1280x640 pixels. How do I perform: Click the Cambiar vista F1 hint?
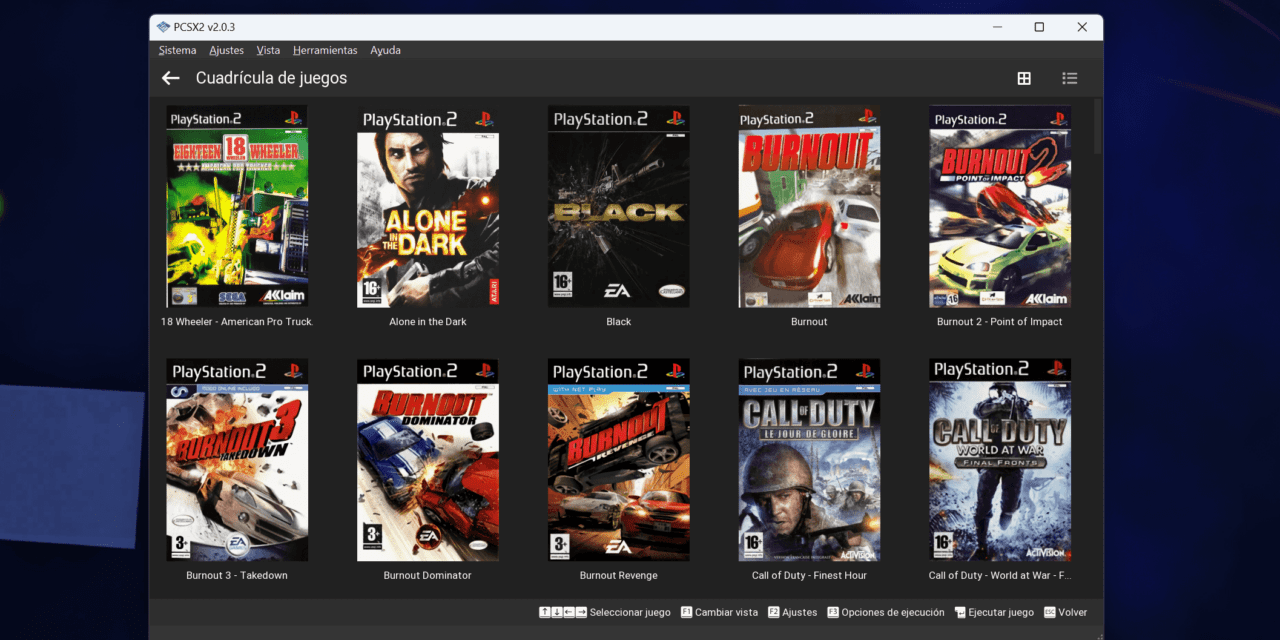click(x=719, y=613)
